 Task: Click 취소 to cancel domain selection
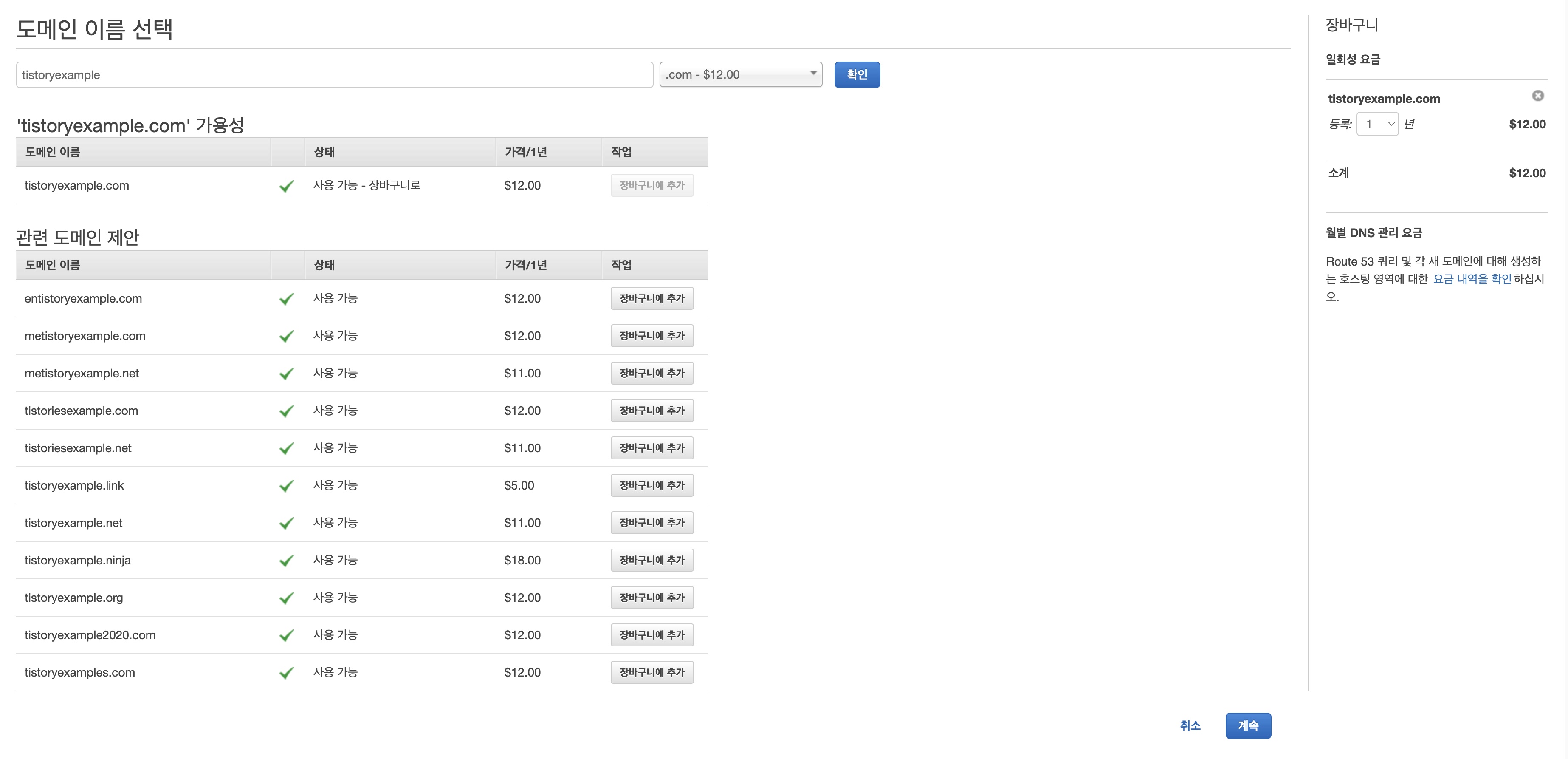[x=1190, y=725]
